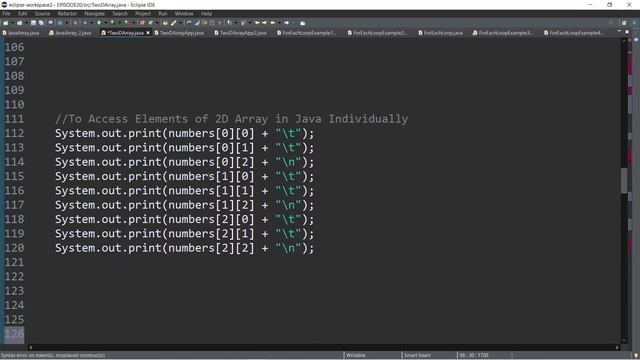Toggle Mark Occurrences in the toolbar
This screenshot has width=640, height=360.
[x=196, y=23]
